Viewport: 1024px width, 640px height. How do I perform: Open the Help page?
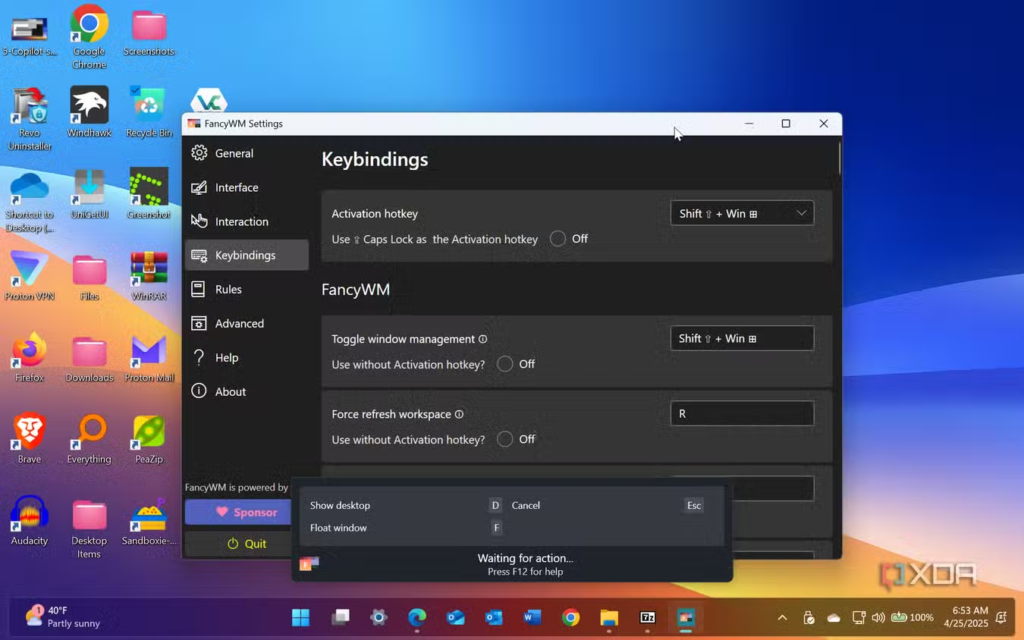(x=246, y=357)
